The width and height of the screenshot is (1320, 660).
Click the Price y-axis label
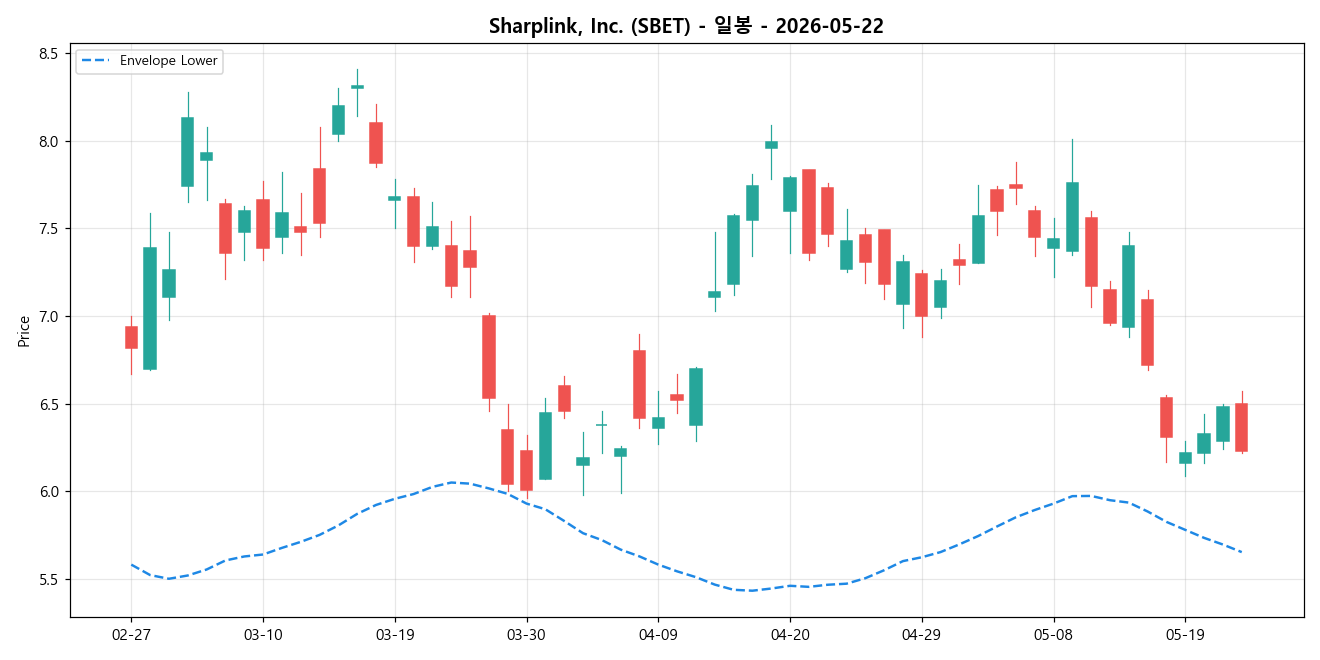(x=24, y=331)
